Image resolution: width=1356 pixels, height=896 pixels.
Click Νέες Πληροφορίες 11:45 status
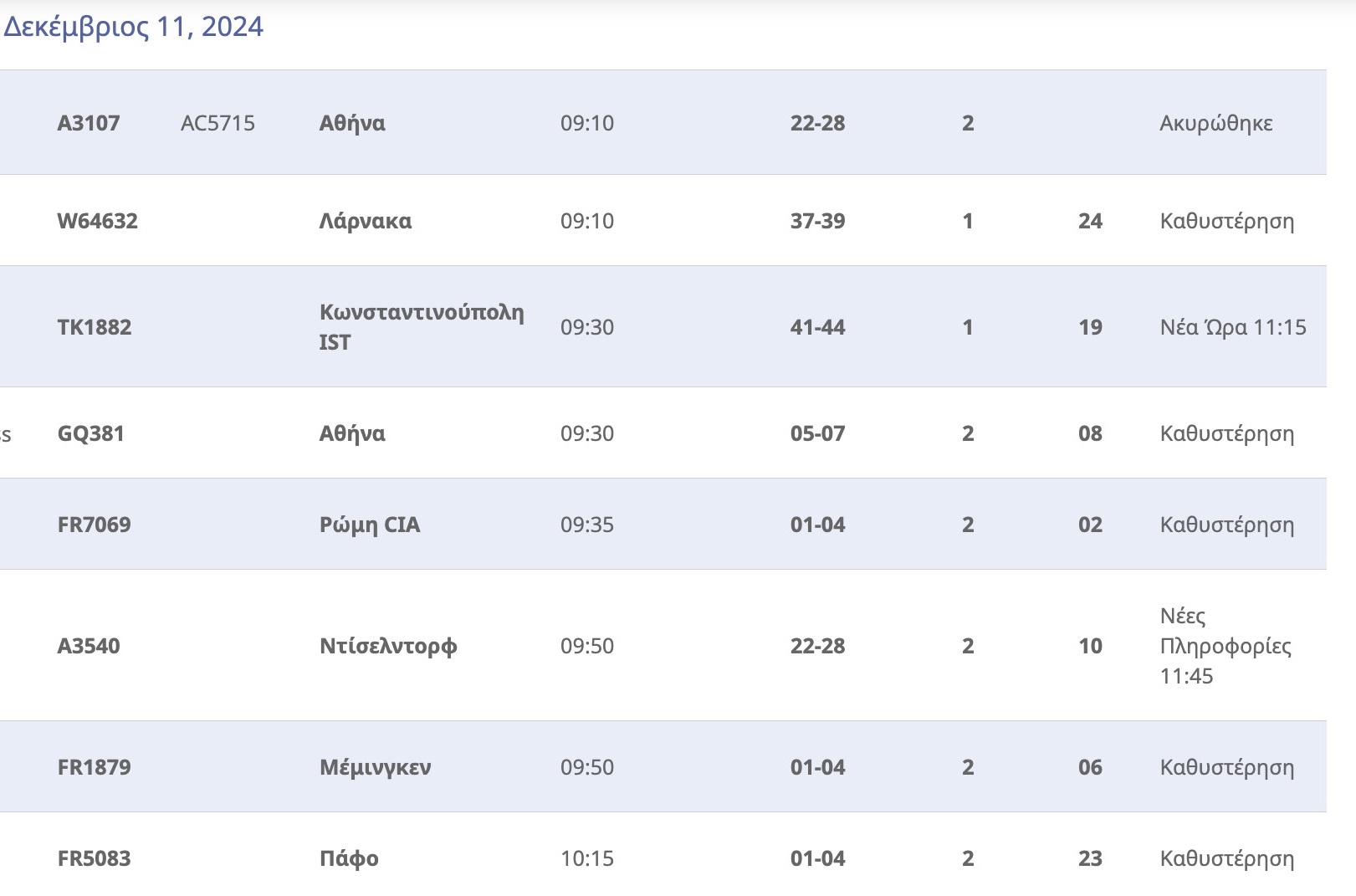click(1226, 646)
